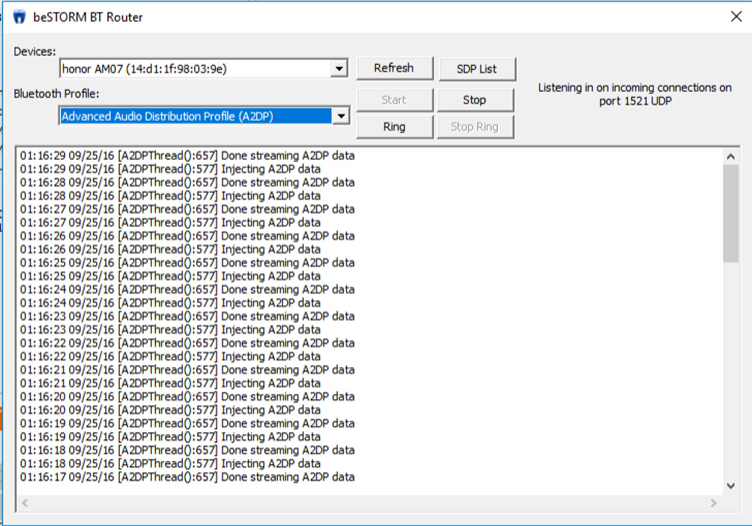Click the greyed-out Start button

tap(394, 100)
